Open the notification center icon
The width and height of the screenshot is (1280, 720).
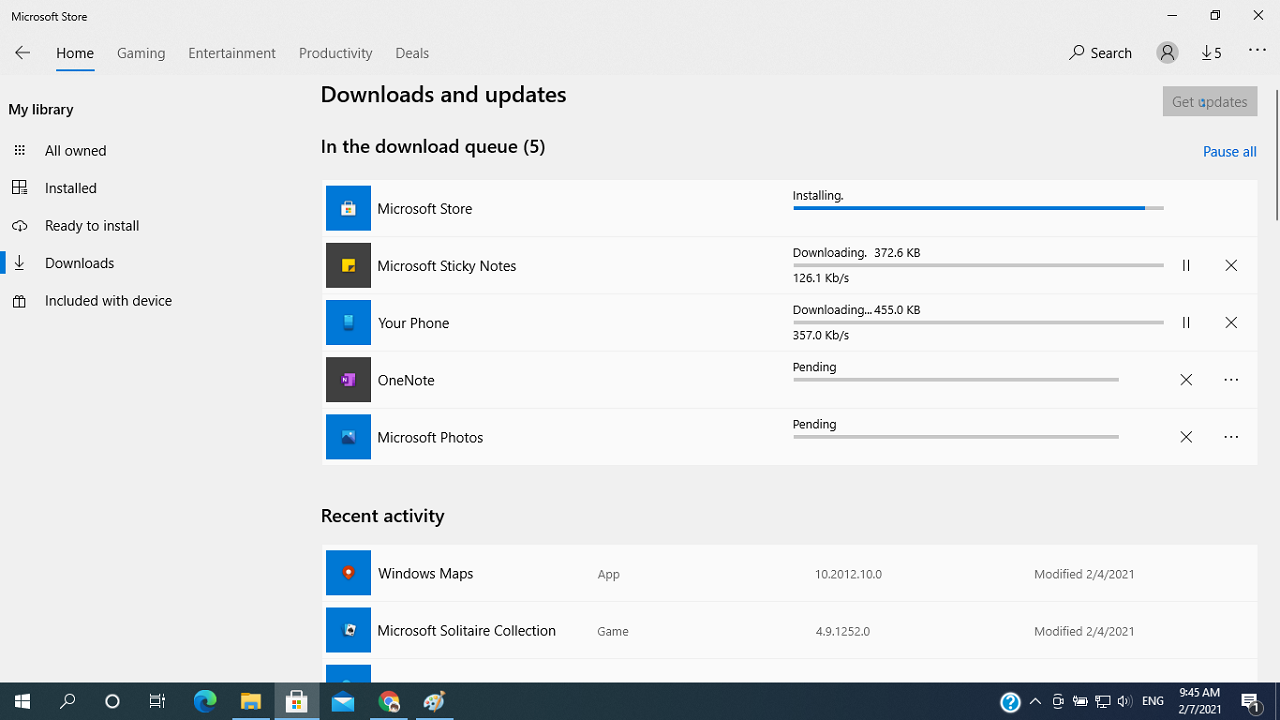[x=1251, y=701]
